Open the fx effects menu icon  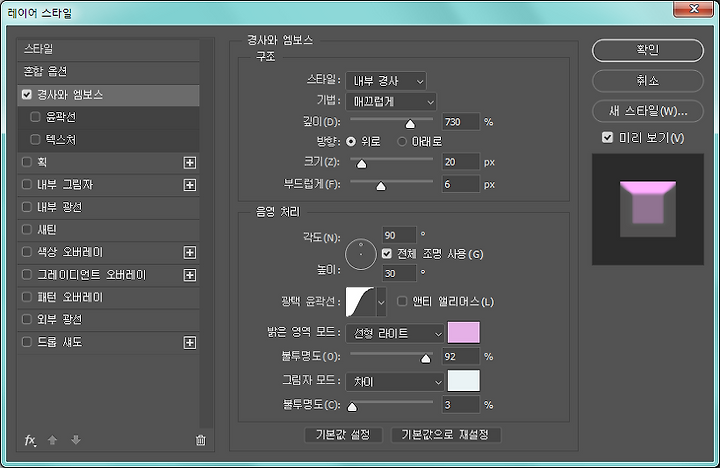coord(30,440)
